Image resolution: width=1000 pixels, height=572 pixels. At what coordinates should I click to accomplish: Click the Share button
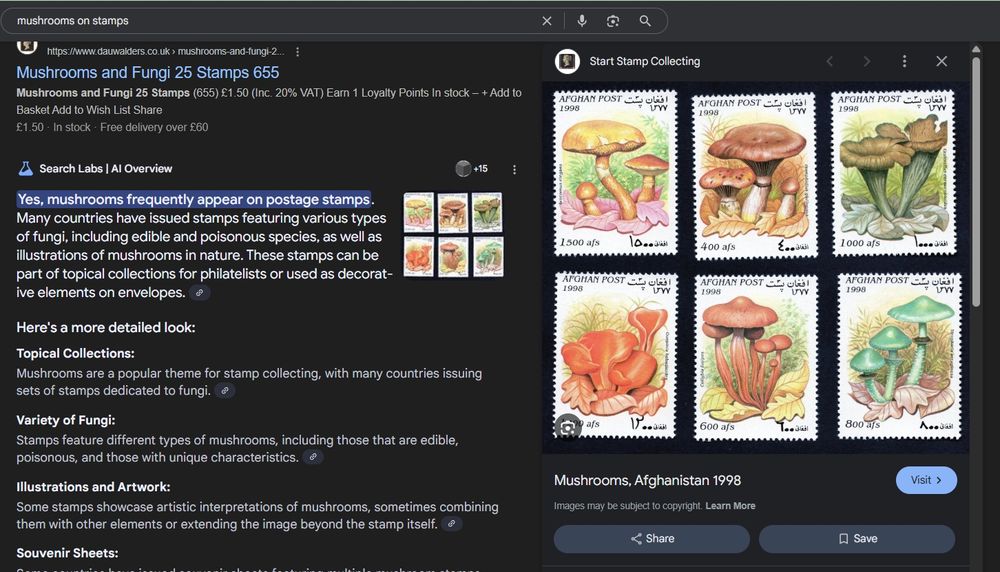click(652, 539)
